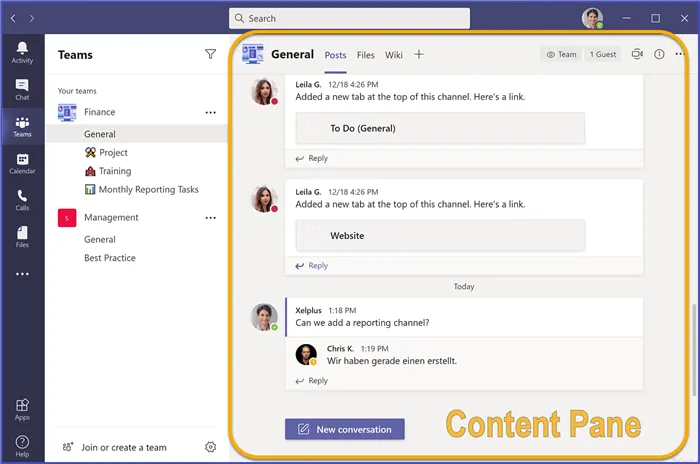Filter teams using the funnel icon
This screenshot has height=464, width=700.
[x=210, y=55]
